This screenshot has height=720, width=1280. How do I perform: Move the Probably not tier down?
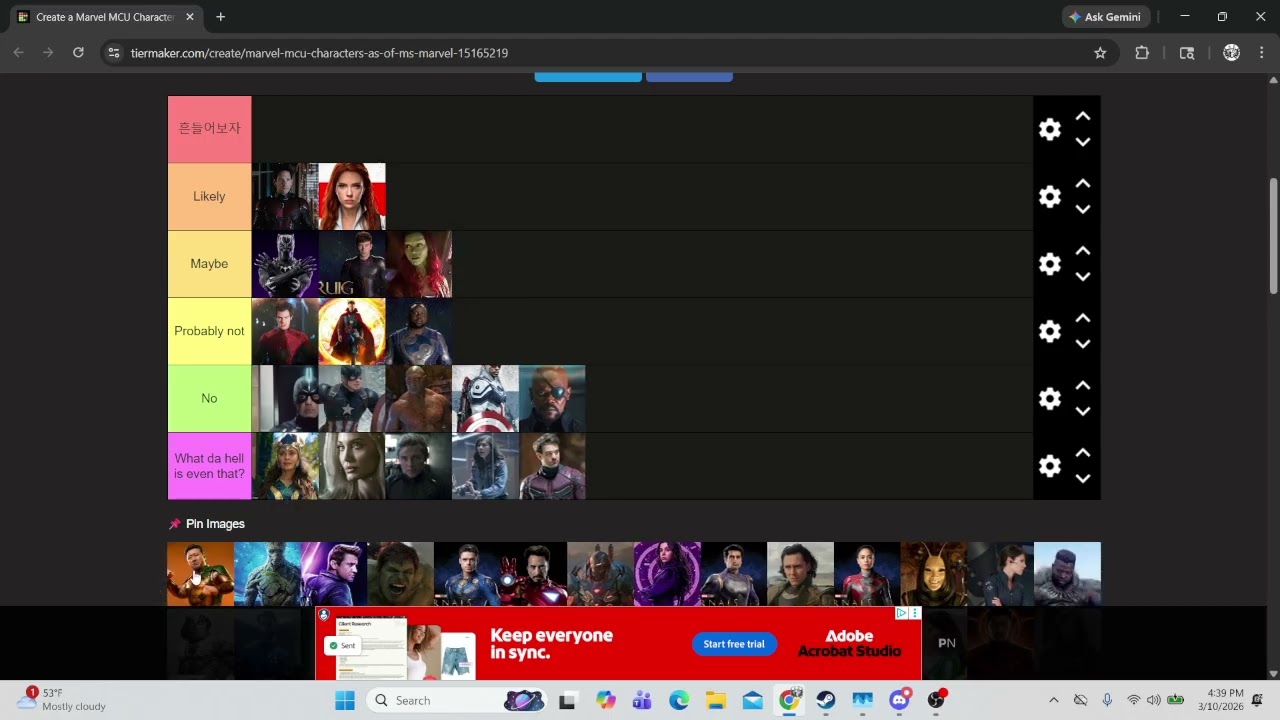click(x=1082, y=343)
